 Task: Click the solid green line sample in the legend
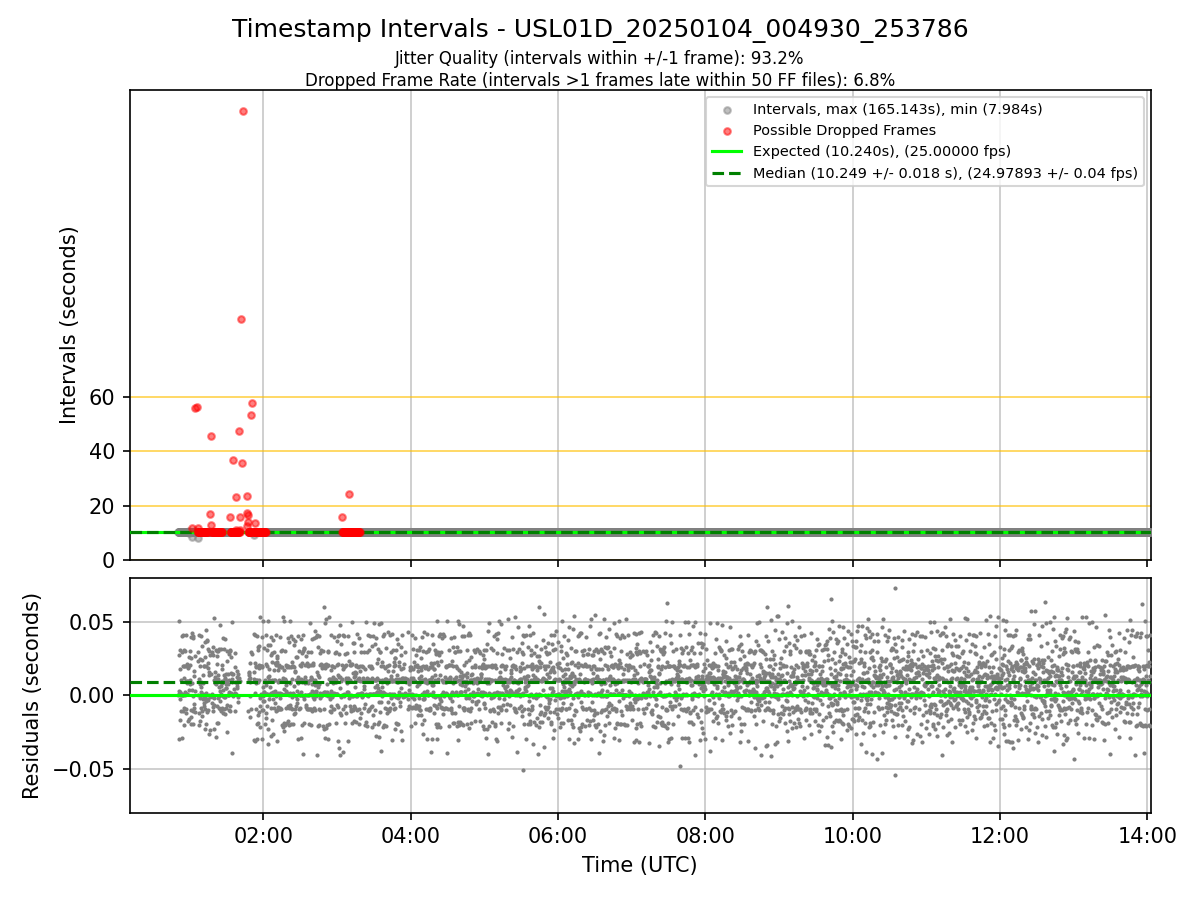727,152
